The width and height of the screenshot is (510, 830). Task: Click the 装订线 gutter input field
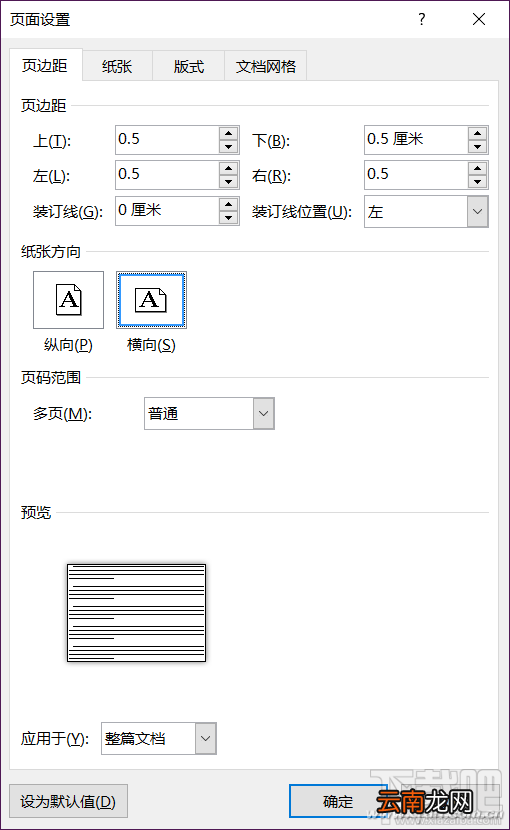point(167,211)
